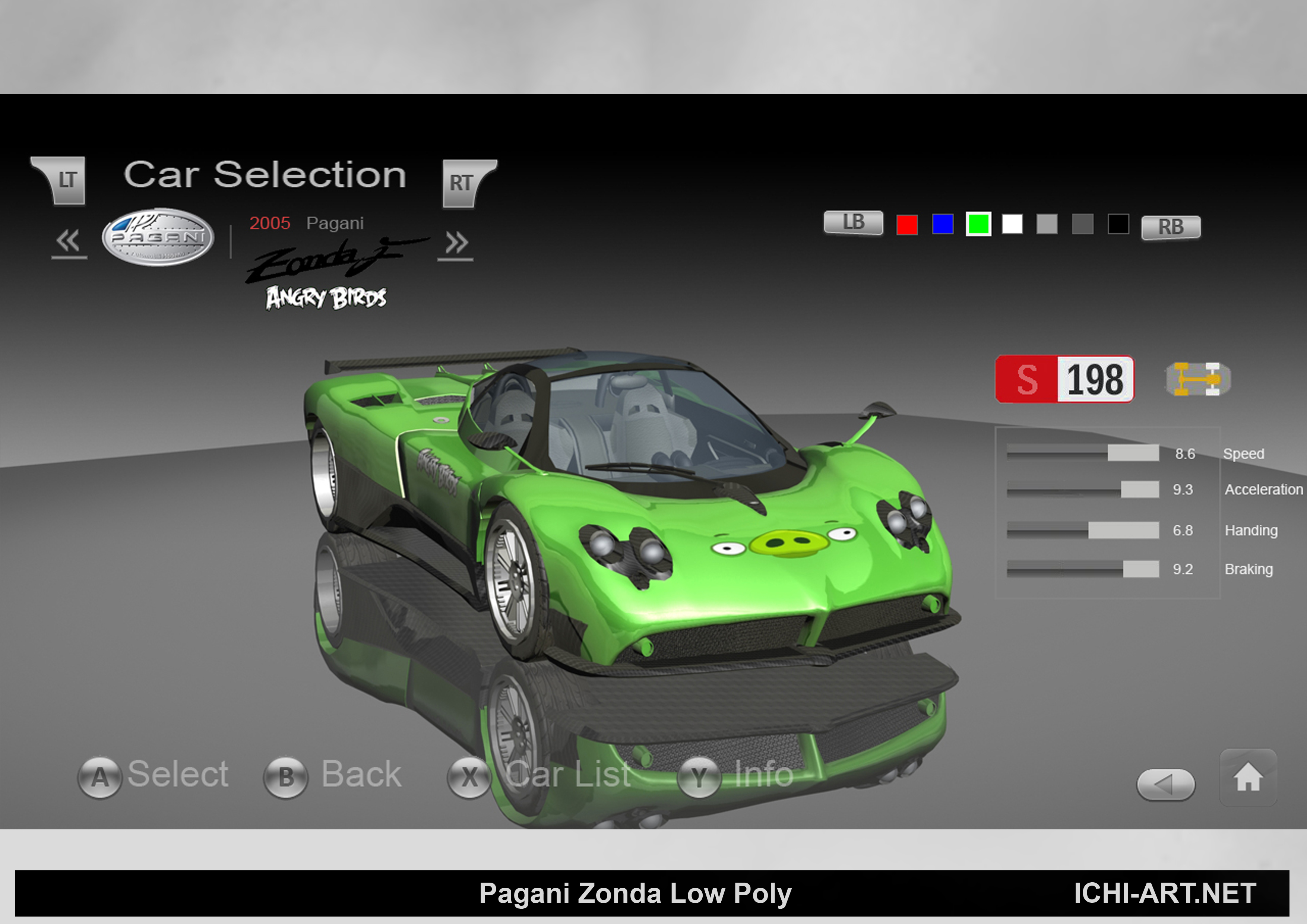
Task: Click the drivetrain layout icon
Action: [x=1198, y=379]
